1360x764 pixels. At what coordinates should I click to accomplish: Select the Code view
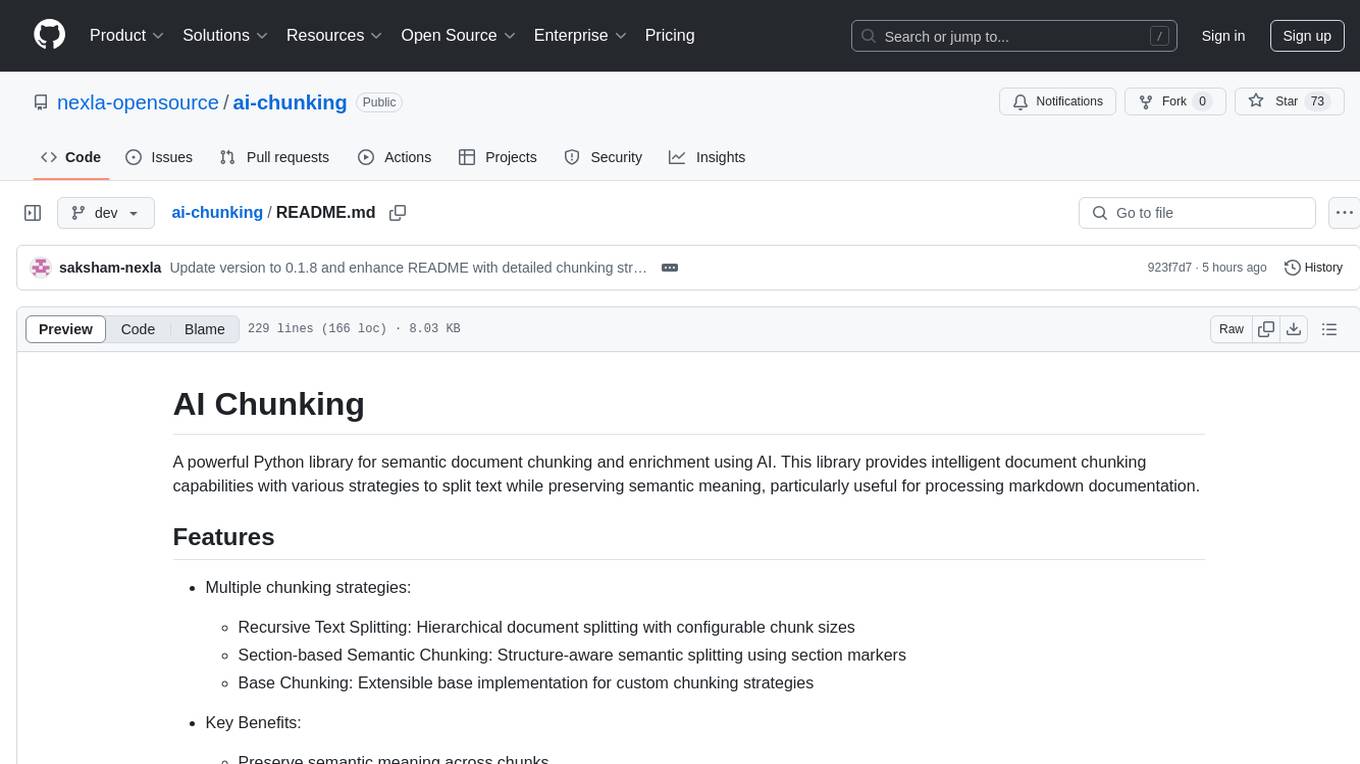click(138, 329)
